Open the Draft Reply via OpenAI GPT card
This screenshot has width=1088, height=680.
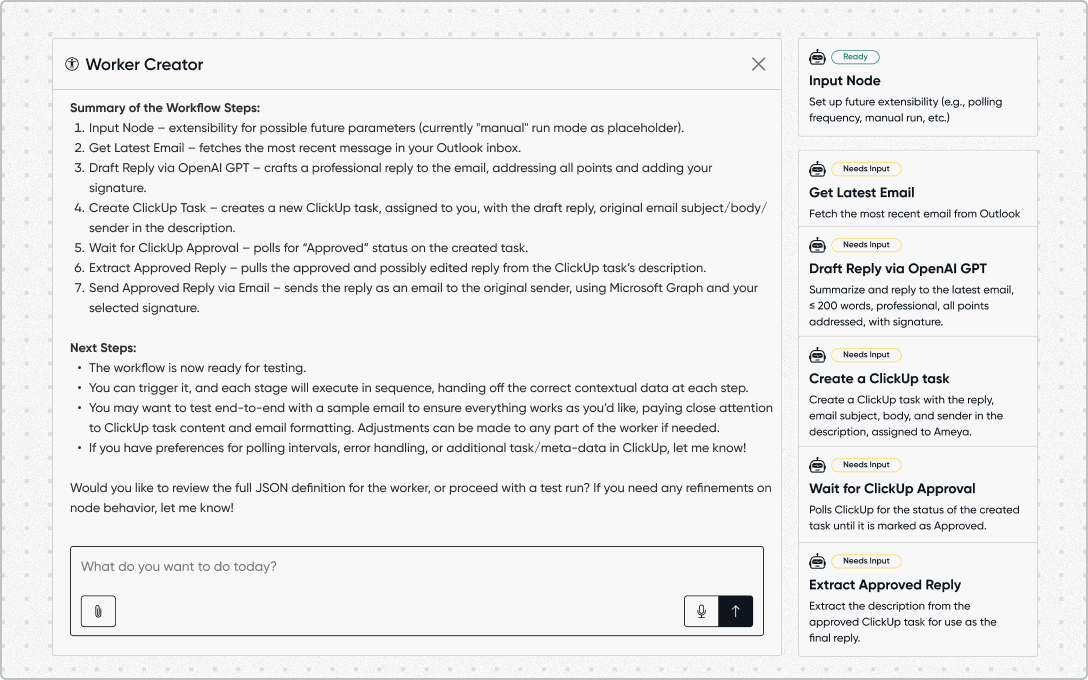point(917,283)
